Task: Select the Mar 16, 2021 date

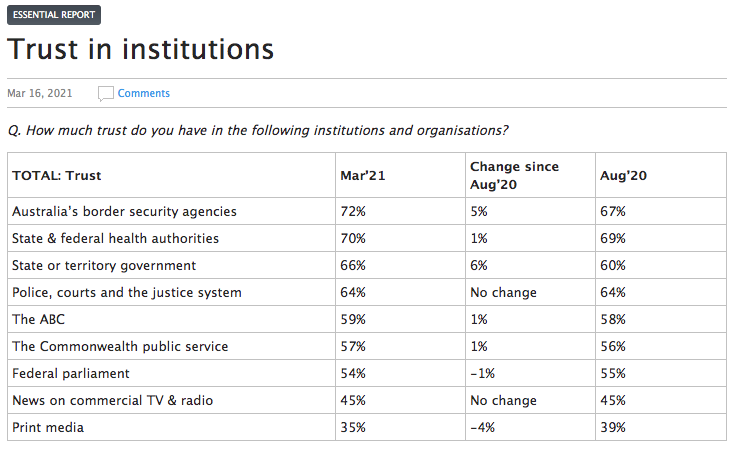Action: (40, 94)
